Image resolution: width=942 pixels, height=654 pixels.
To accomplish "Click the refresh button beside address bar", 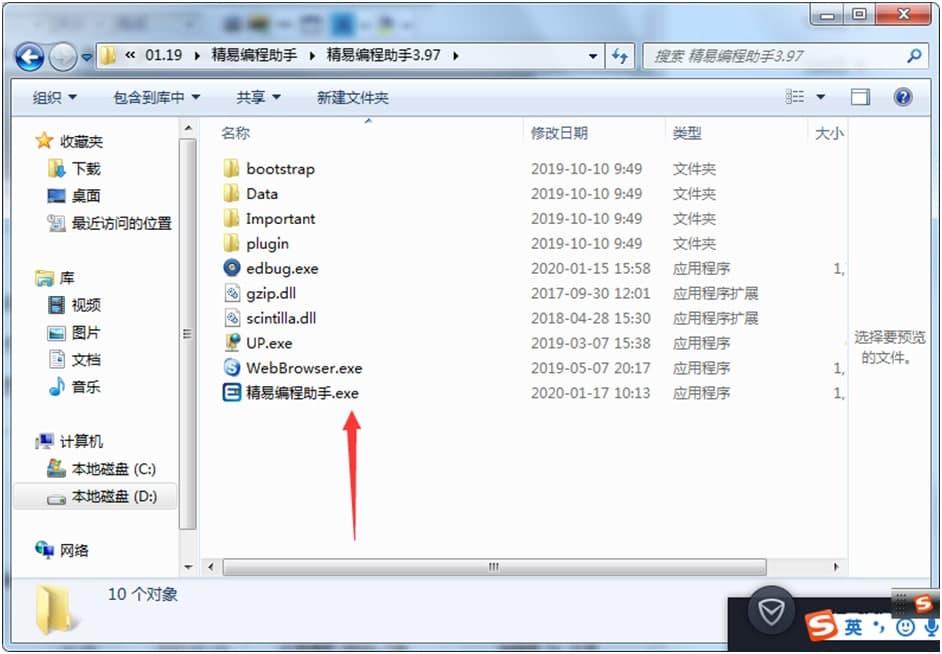I will [x=619, y=56].
